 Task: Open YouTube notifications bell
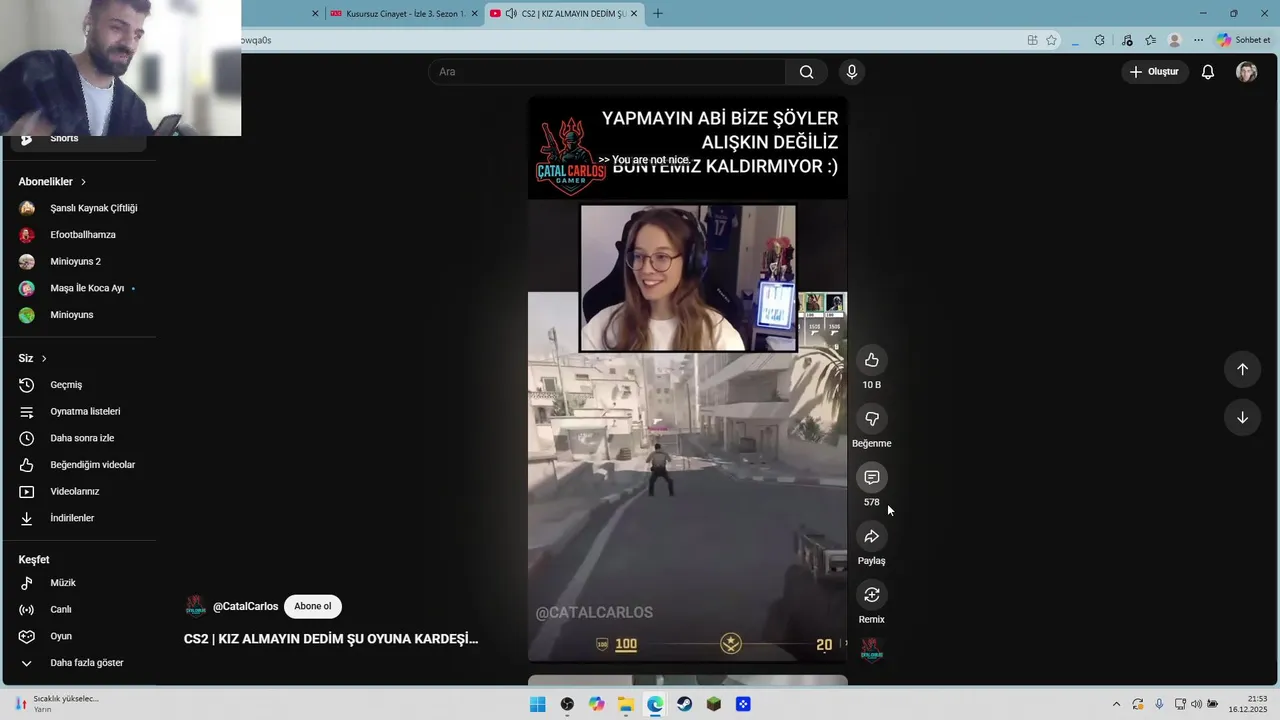1208,72
